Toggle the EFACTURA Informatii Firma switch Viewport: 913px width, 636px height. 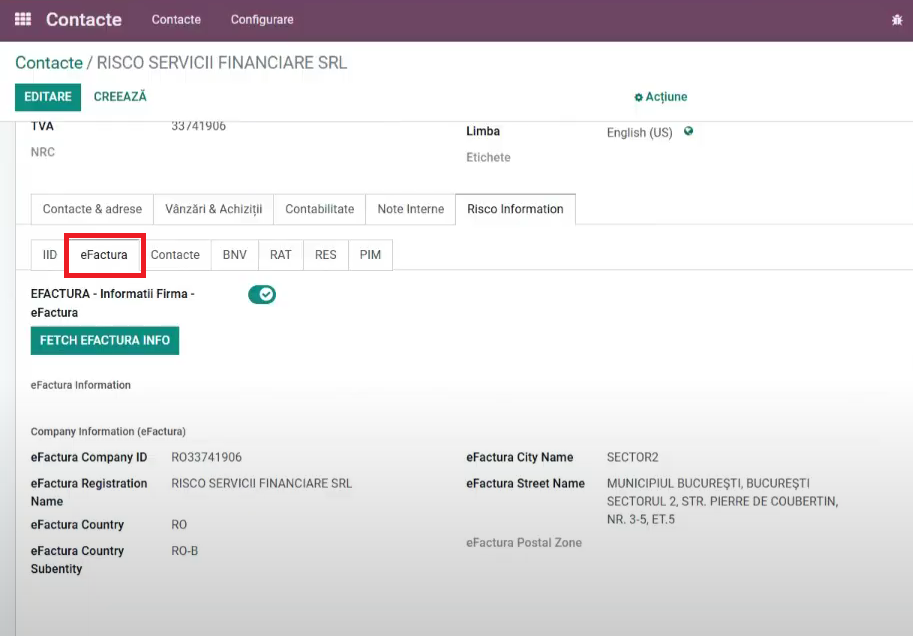(x=262, y=295)
